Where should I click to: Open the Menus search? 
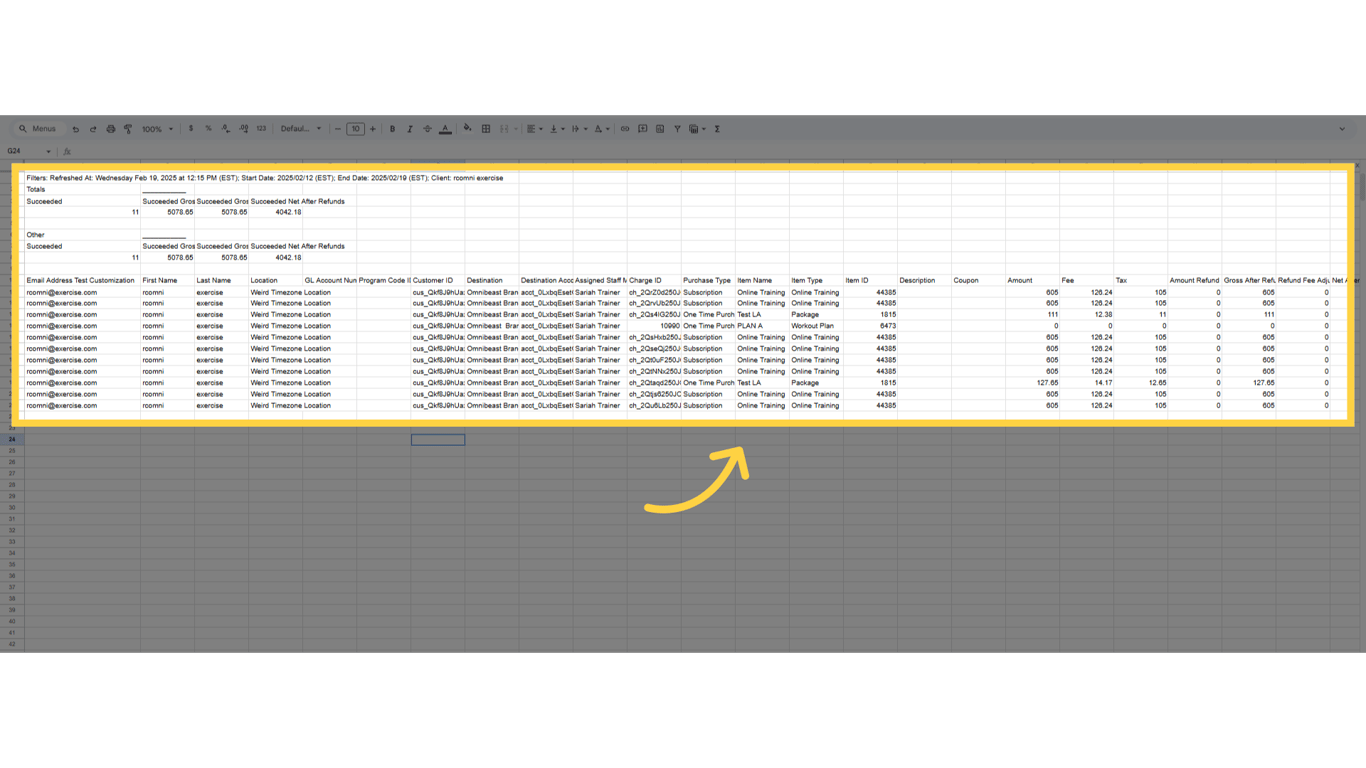(38, 128)
